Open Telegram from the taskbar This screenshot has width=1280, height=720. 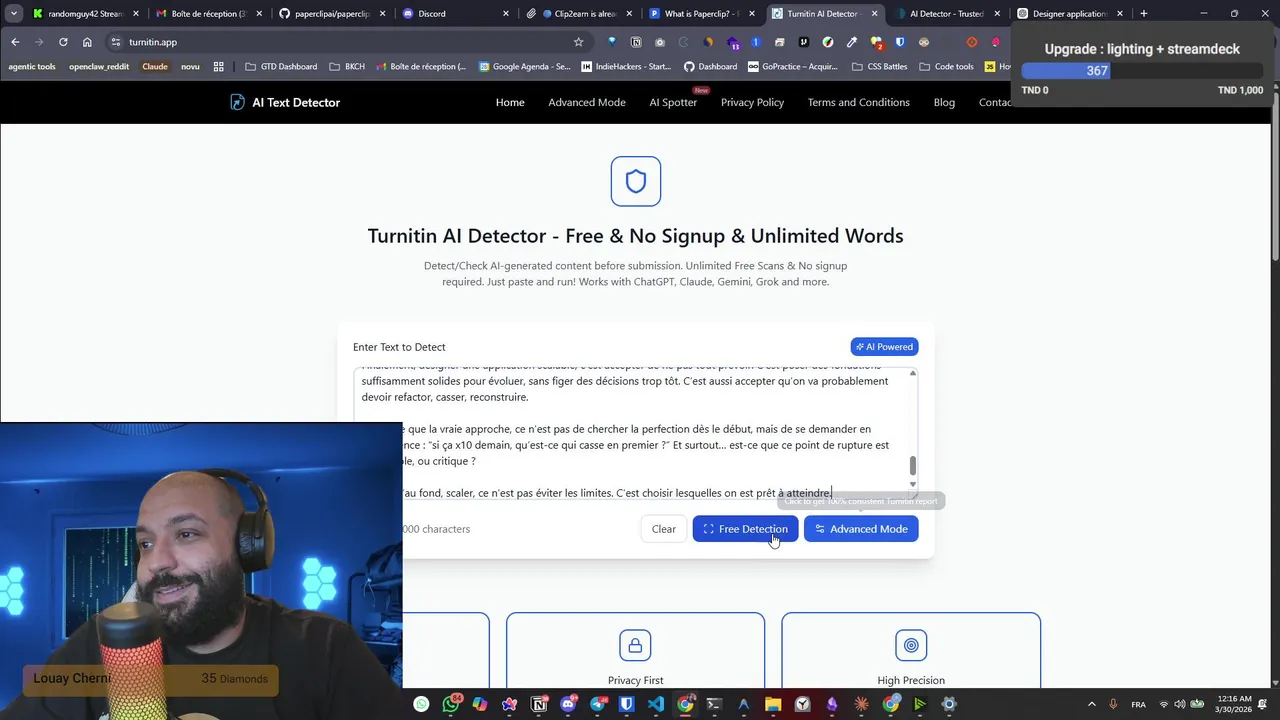pos(599,704)
